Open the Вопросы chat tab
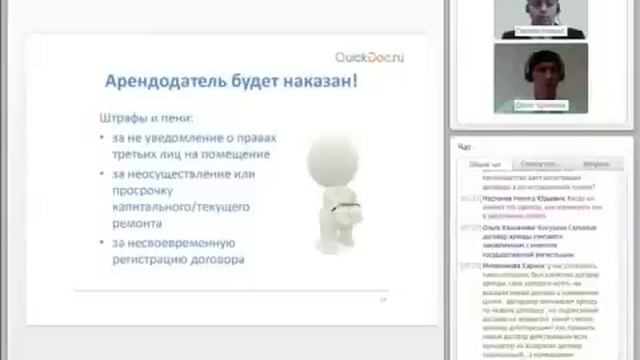The height and width of the screenshot is (360, 640). tap(596, 164)
